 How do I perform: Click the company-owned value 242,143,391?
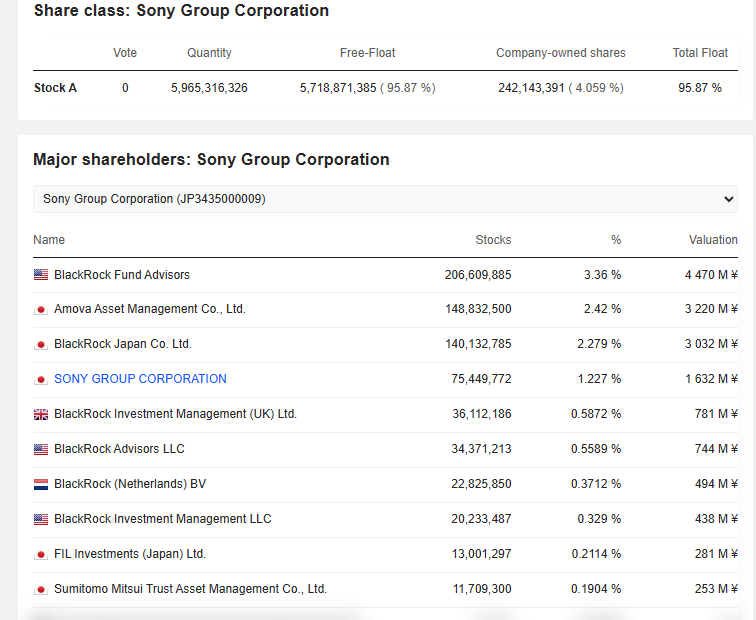[x=531, y=88]
